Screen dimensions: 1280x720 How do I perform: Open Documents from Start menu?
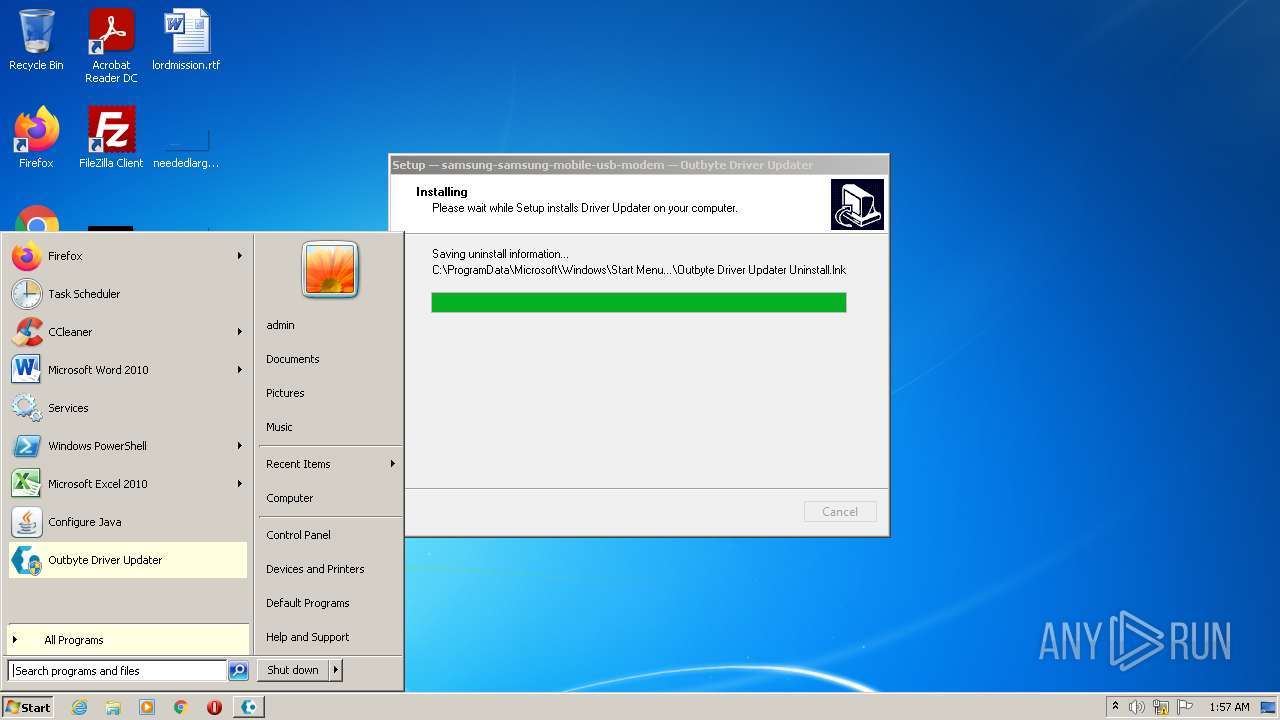tap(330, 359)
